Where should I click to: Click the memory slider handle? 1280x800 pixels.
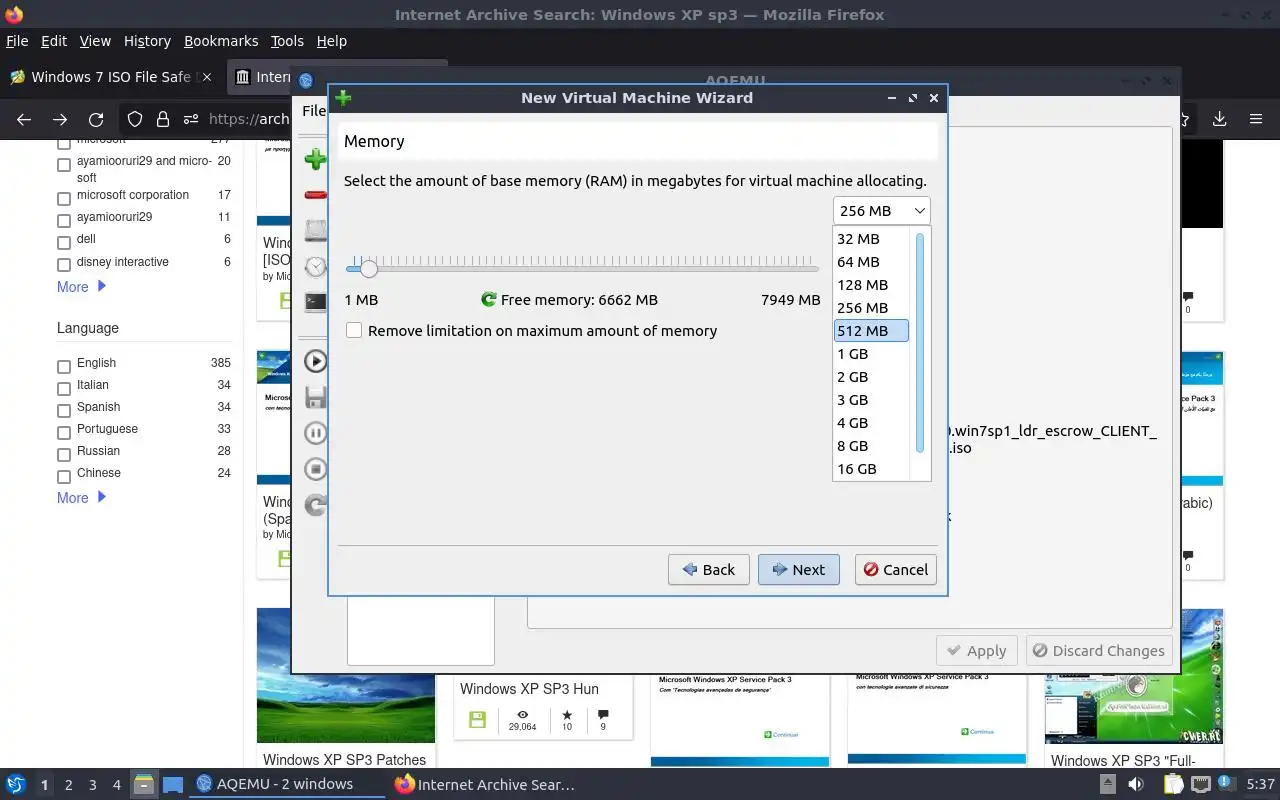tap(369, 268)
